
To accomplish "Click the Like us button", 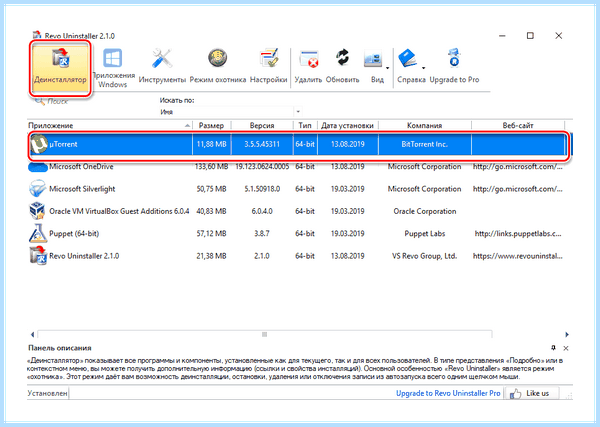I will click(532, 393).
